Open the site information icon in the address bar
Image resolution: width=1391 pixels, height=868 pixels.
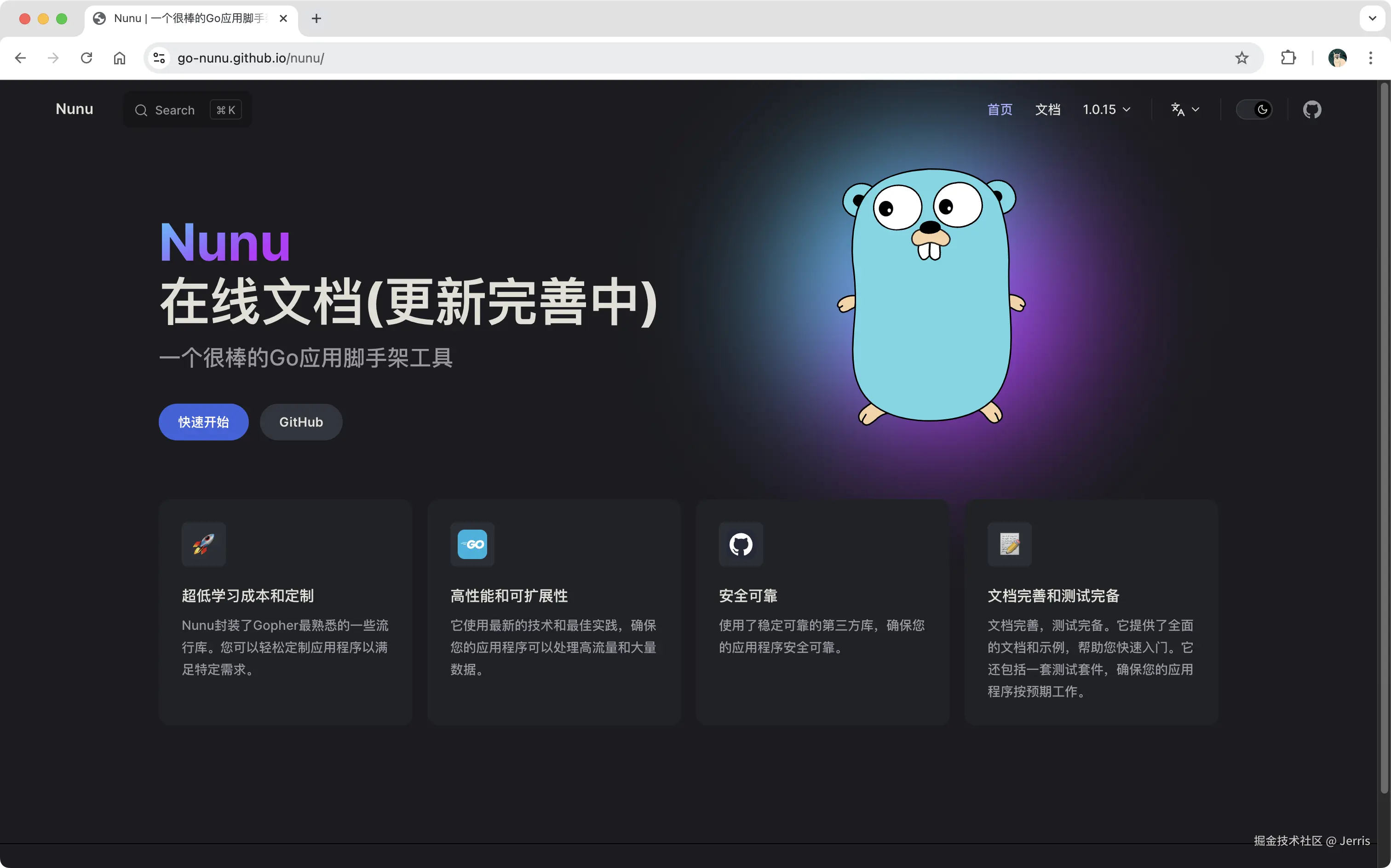click(x=159, y=58)
